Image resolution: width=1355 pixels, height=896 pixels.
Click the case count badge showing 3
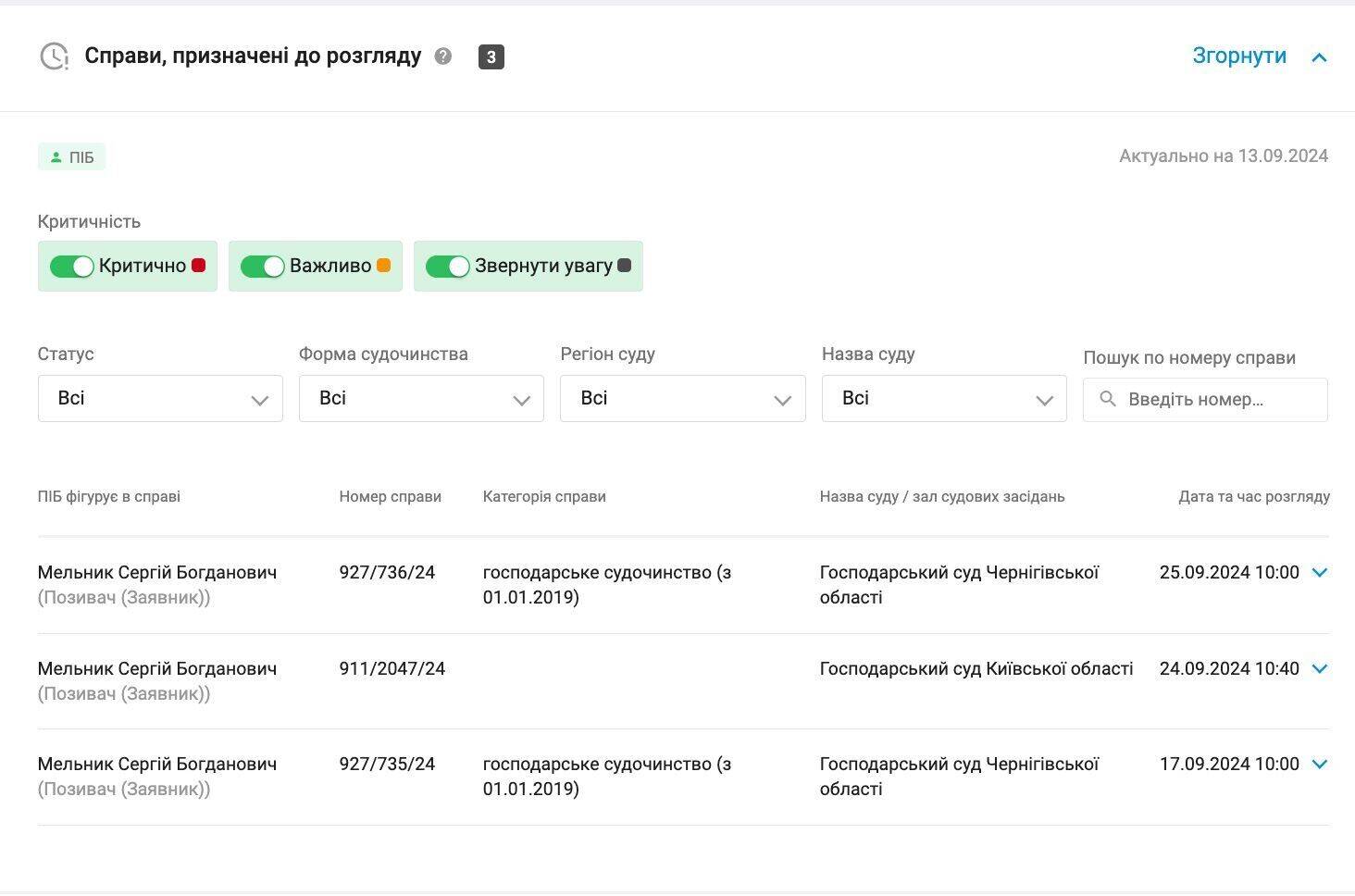[491, 57]
